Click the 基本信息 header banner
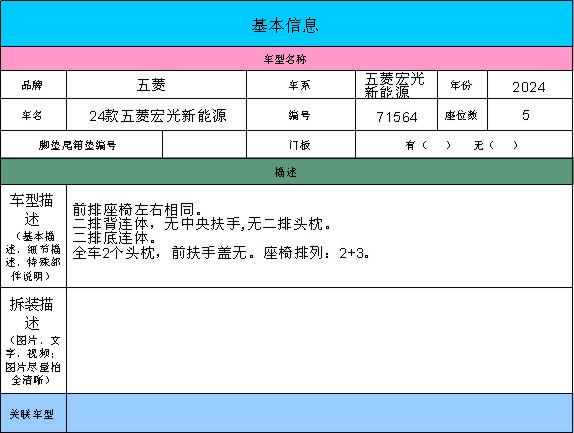574x433 pixels. point(287,24)
